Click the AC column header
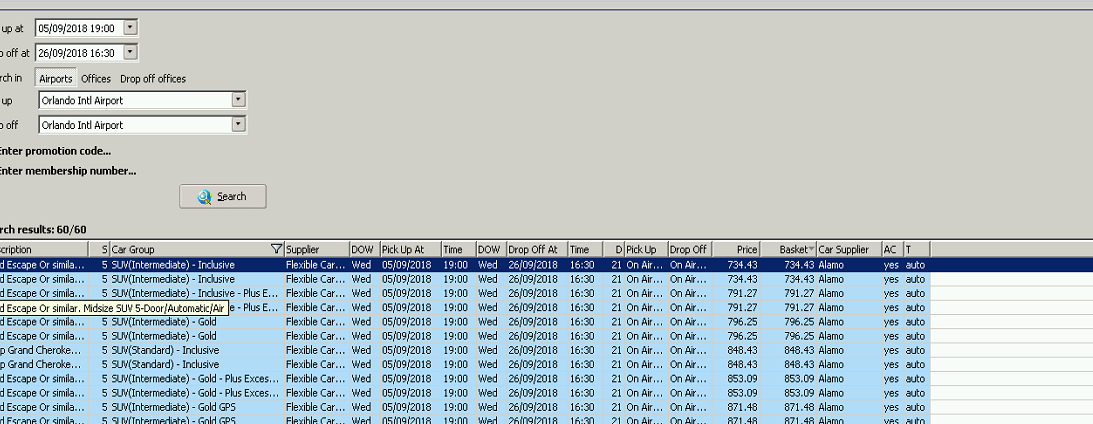The width and height of the screenshot is (1093, 424). pyautogui.click(x=892, y=249)
